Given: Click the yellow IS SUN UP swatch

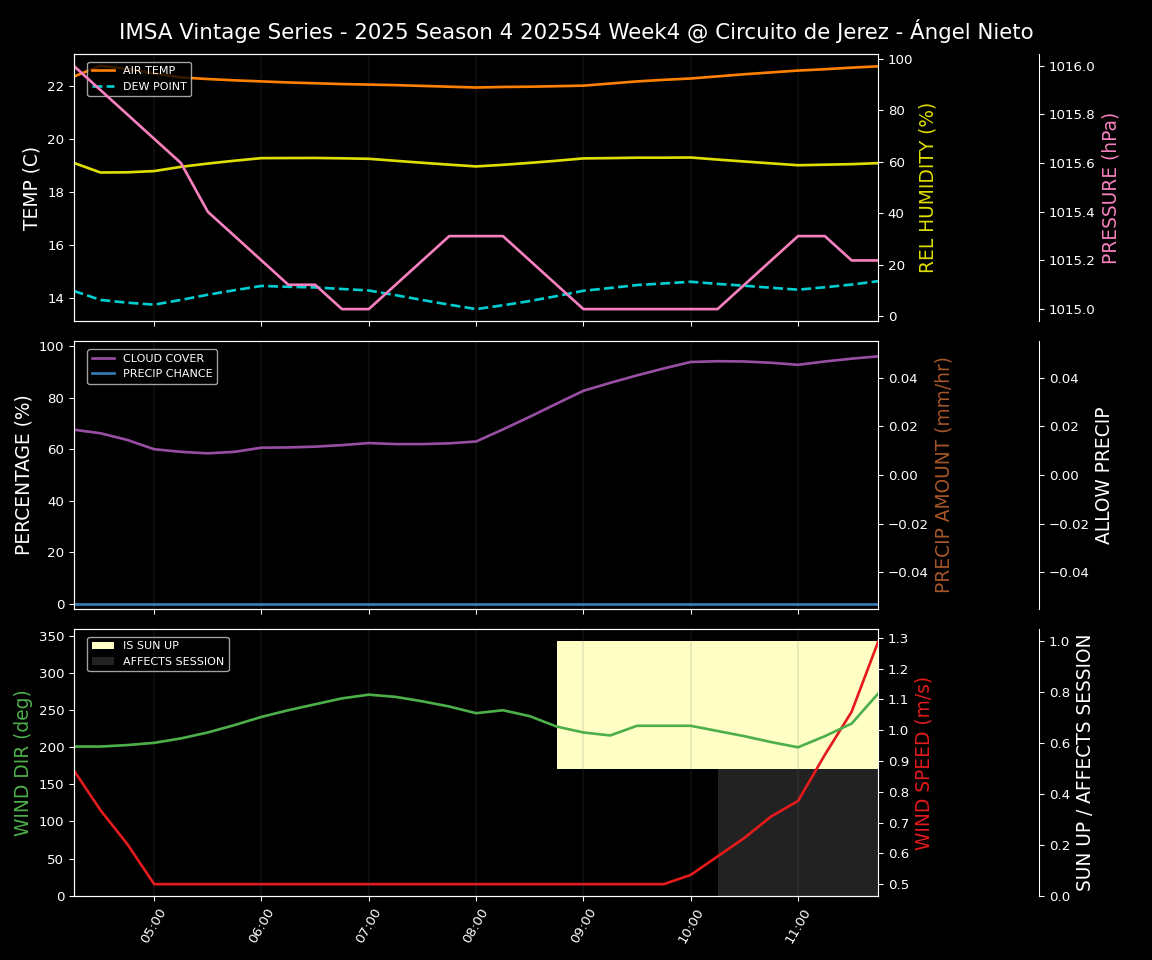Looking at the screenshot, I should click(103, 646).
